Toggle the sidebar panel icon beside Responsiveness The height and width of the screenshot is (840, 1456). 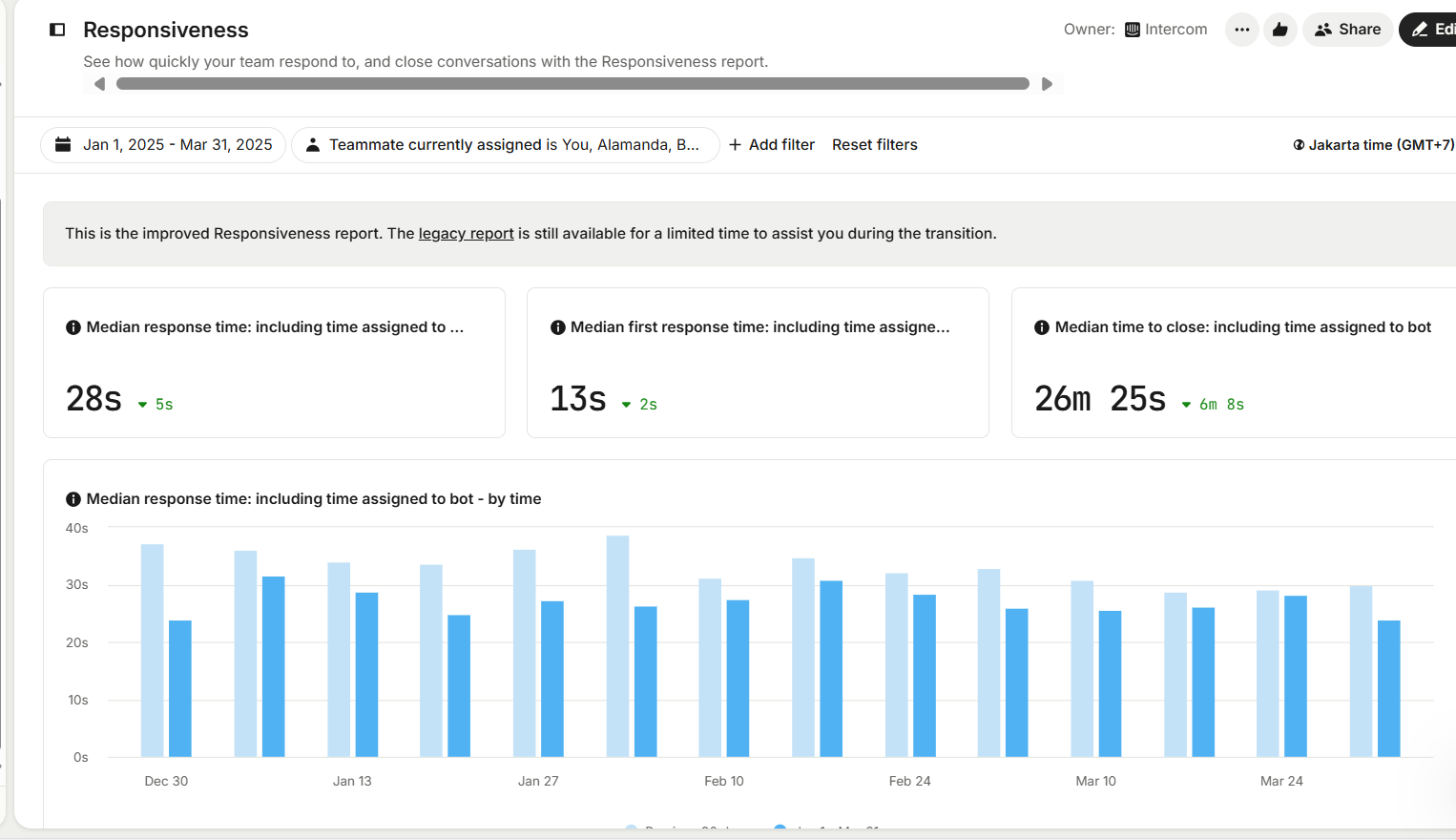click(57, 30)
